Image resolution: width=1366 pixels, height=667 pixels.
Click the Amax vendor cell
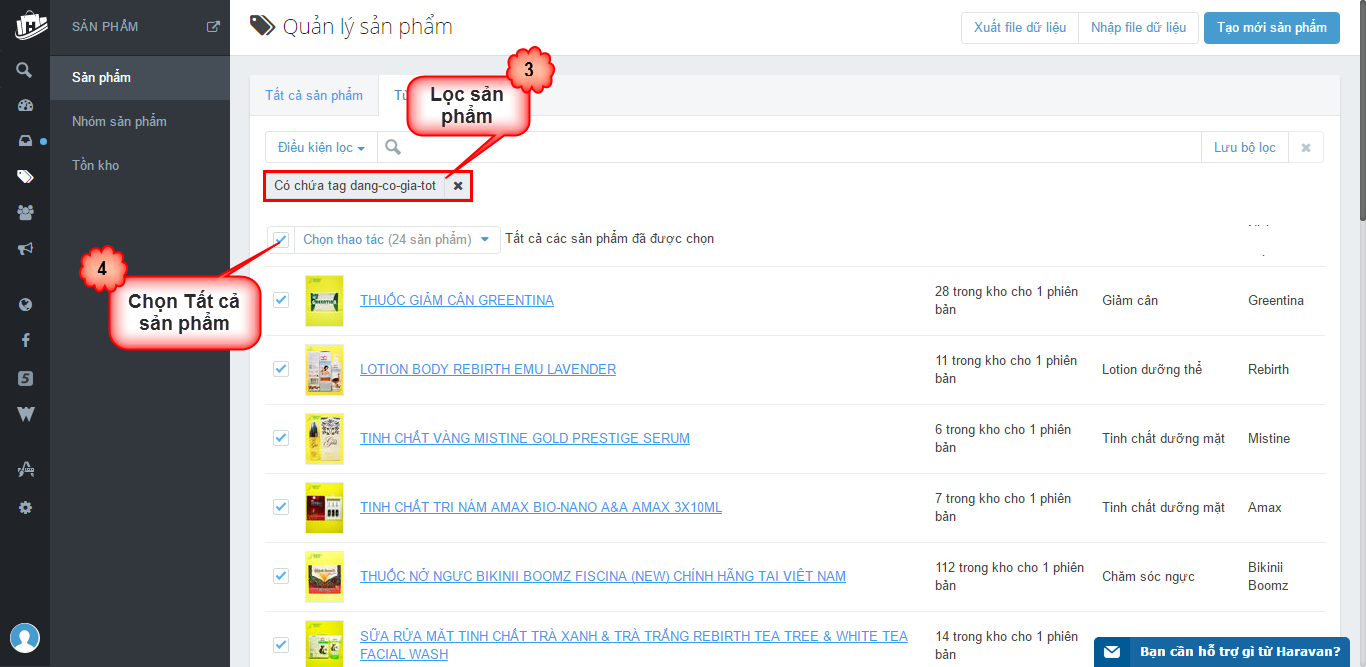(x=1265, y=507)
